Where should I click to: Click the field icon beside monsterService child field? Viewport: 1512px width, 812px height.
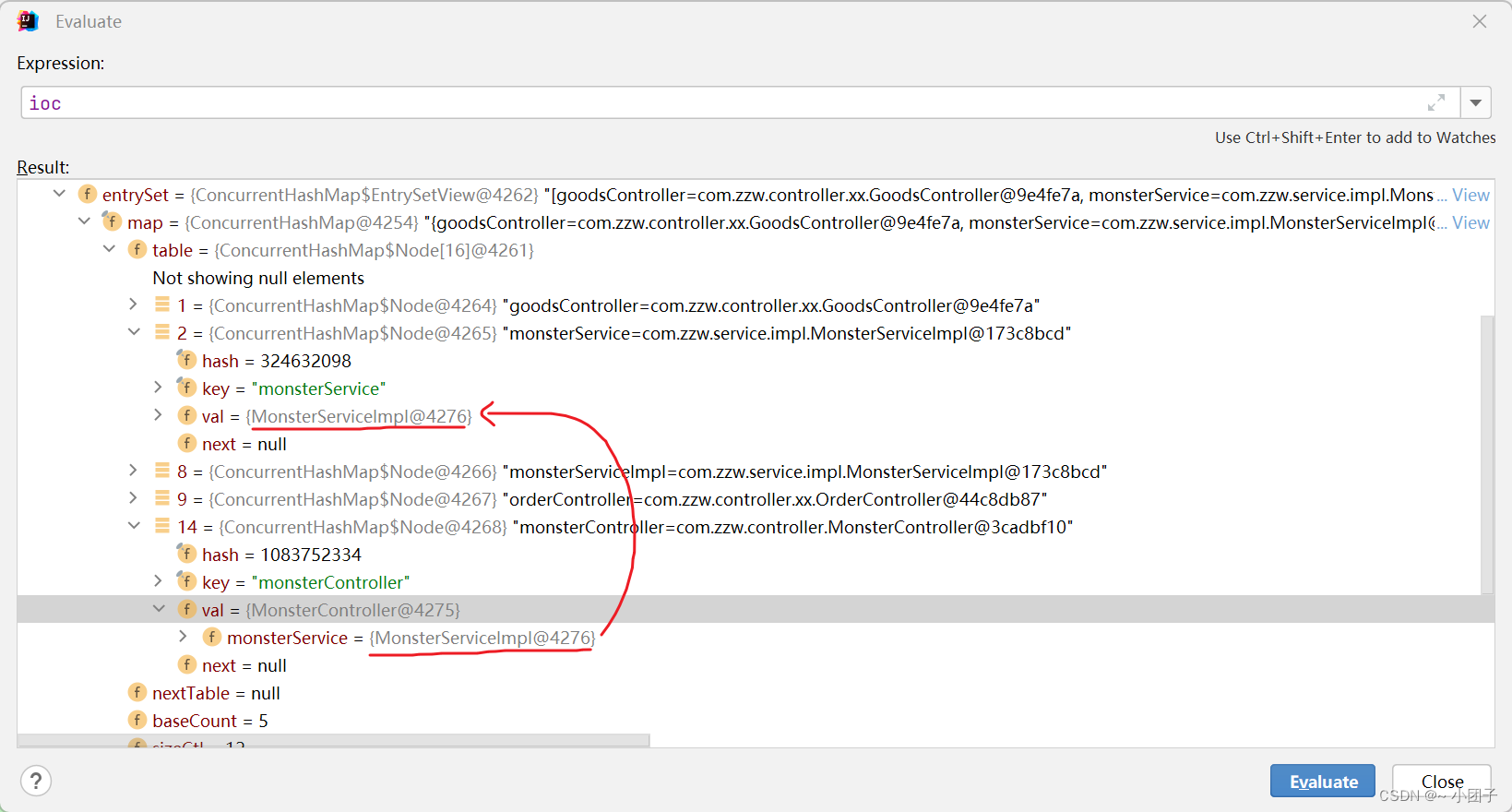pyautogui.click(x=212, y=637)
